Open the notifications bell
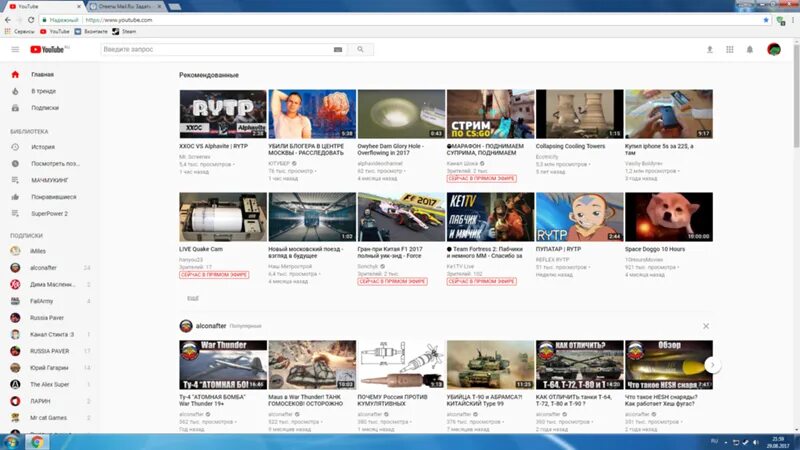800x450 pixels. (x=749, y=49)
